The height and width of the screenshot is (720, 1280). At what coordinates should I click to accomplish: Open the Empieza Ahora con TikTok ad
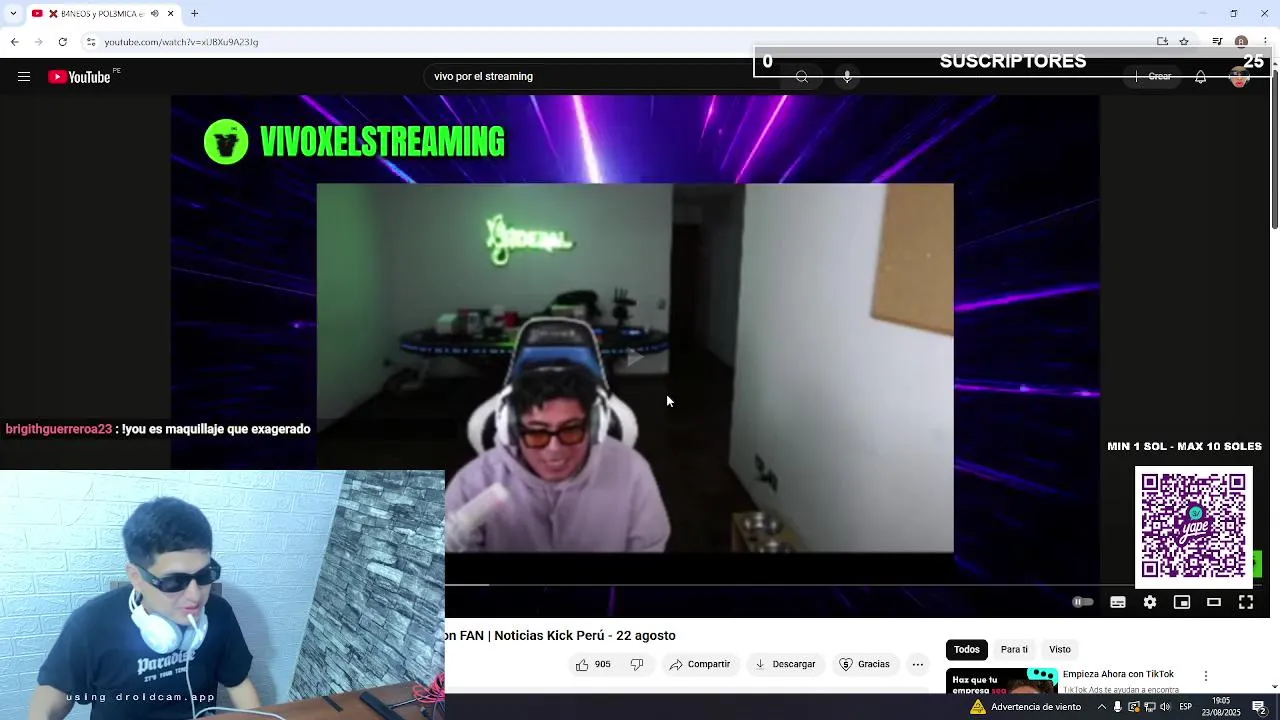[1118, 674]
